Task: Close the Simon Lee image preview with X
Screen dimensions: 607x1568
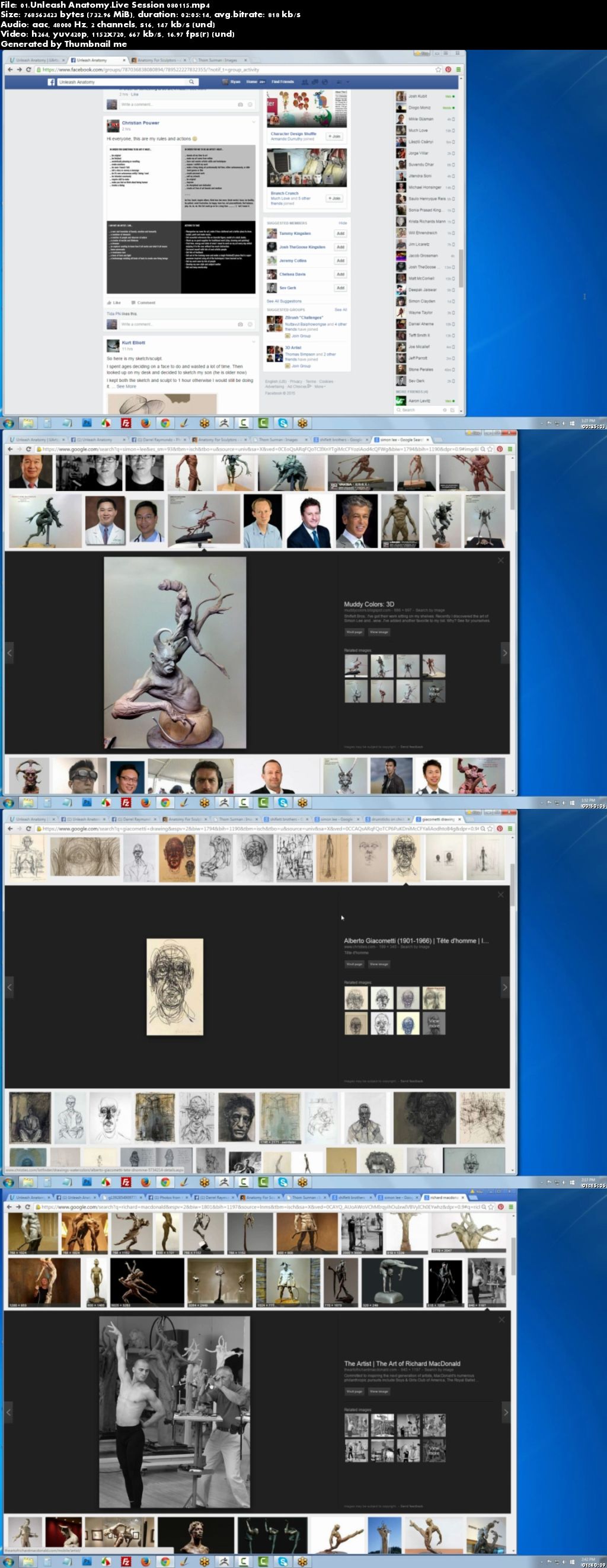Action: click(x=500, y=560)
